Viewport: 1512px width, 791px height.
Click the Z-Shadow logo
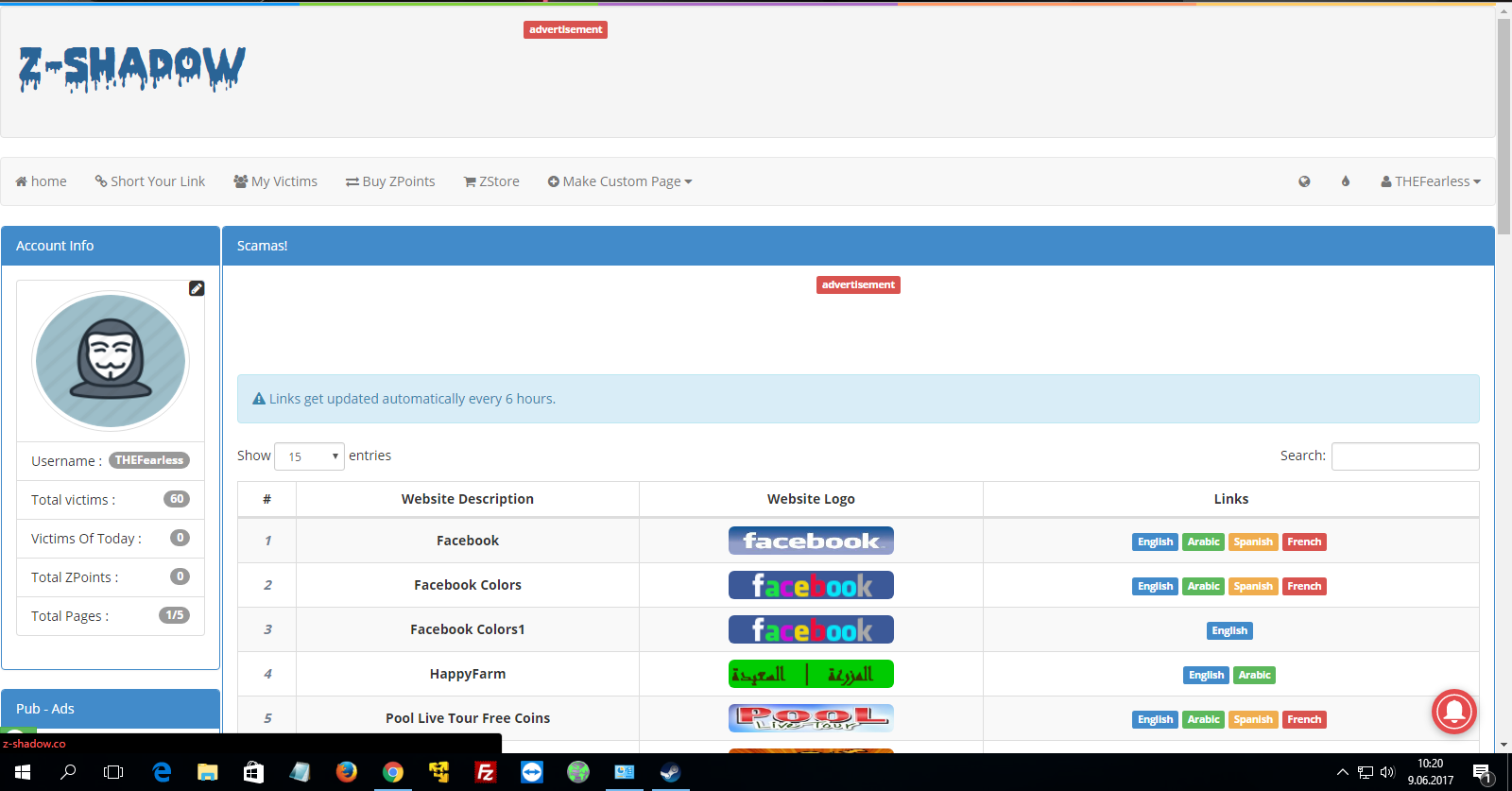pyautogui.click(x=132, y=69)
